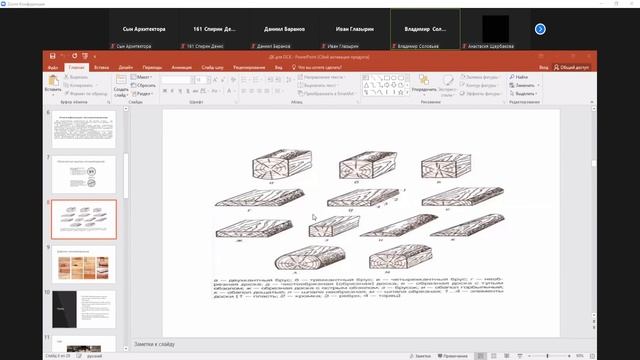Click the Redo icon in quick access toolbar
Viewport: 640px width, 360px height.
pyautogui.click(x=74, y=56)
